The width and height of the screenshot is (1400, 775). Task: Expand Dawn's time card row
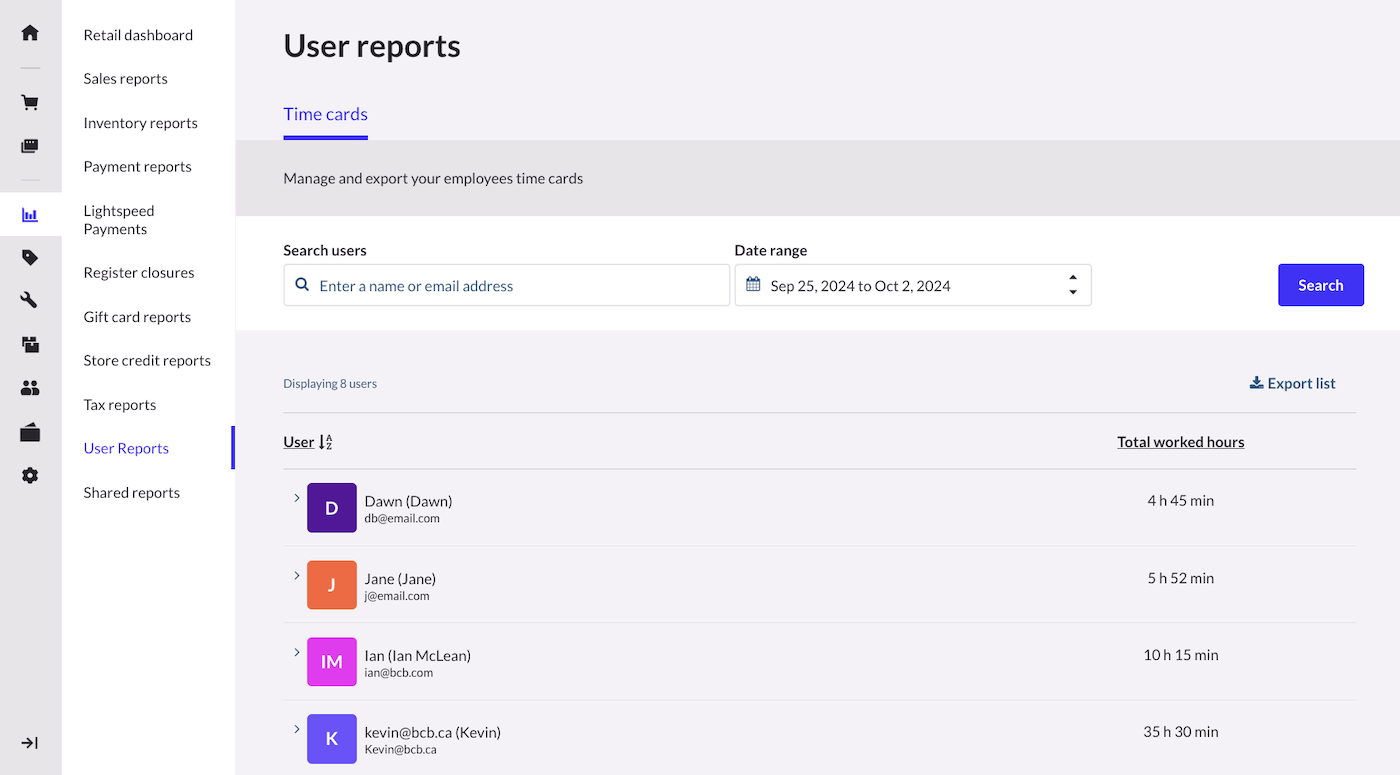[x=297, y=497]
